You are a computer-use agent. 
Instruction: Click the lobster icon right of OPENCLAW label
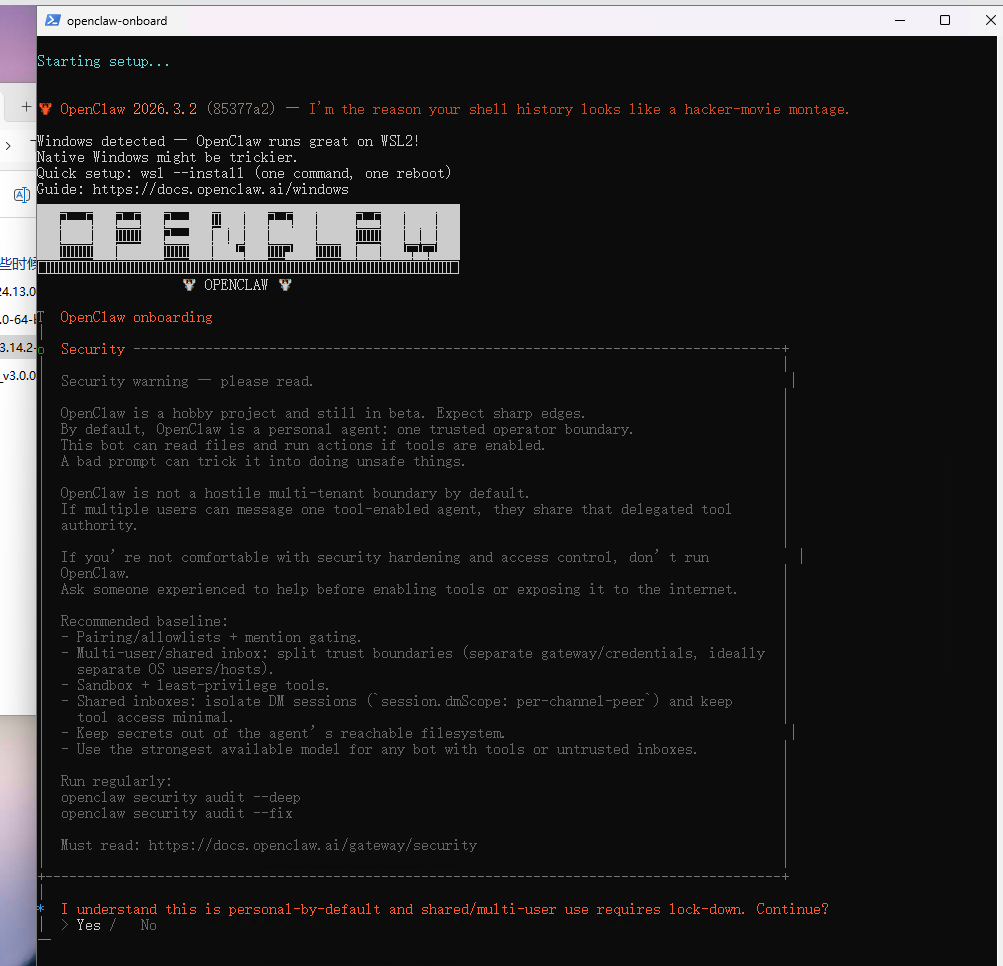coord(285,285)
